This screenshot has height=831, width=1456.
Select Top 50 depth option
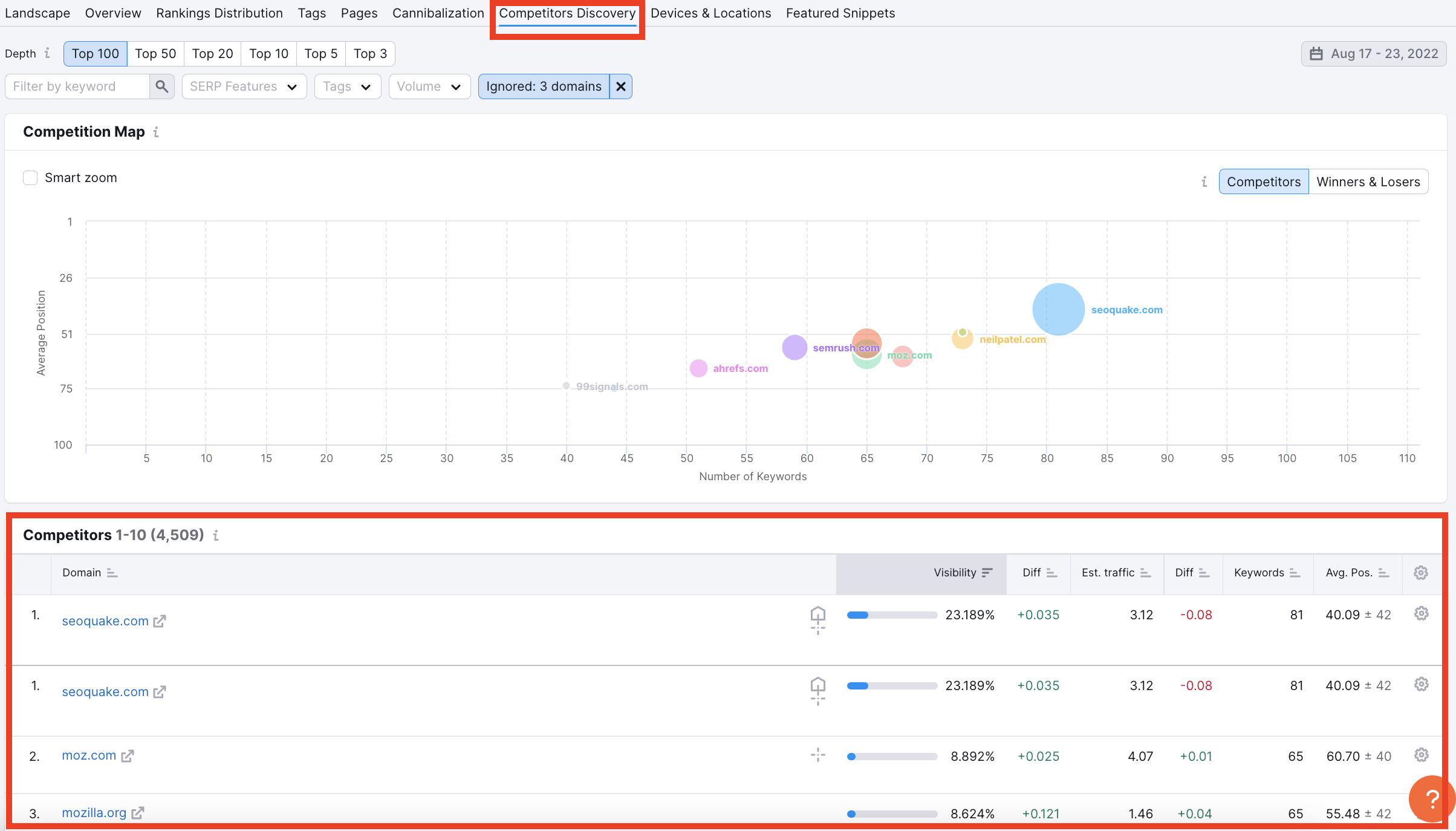[155, 54]
